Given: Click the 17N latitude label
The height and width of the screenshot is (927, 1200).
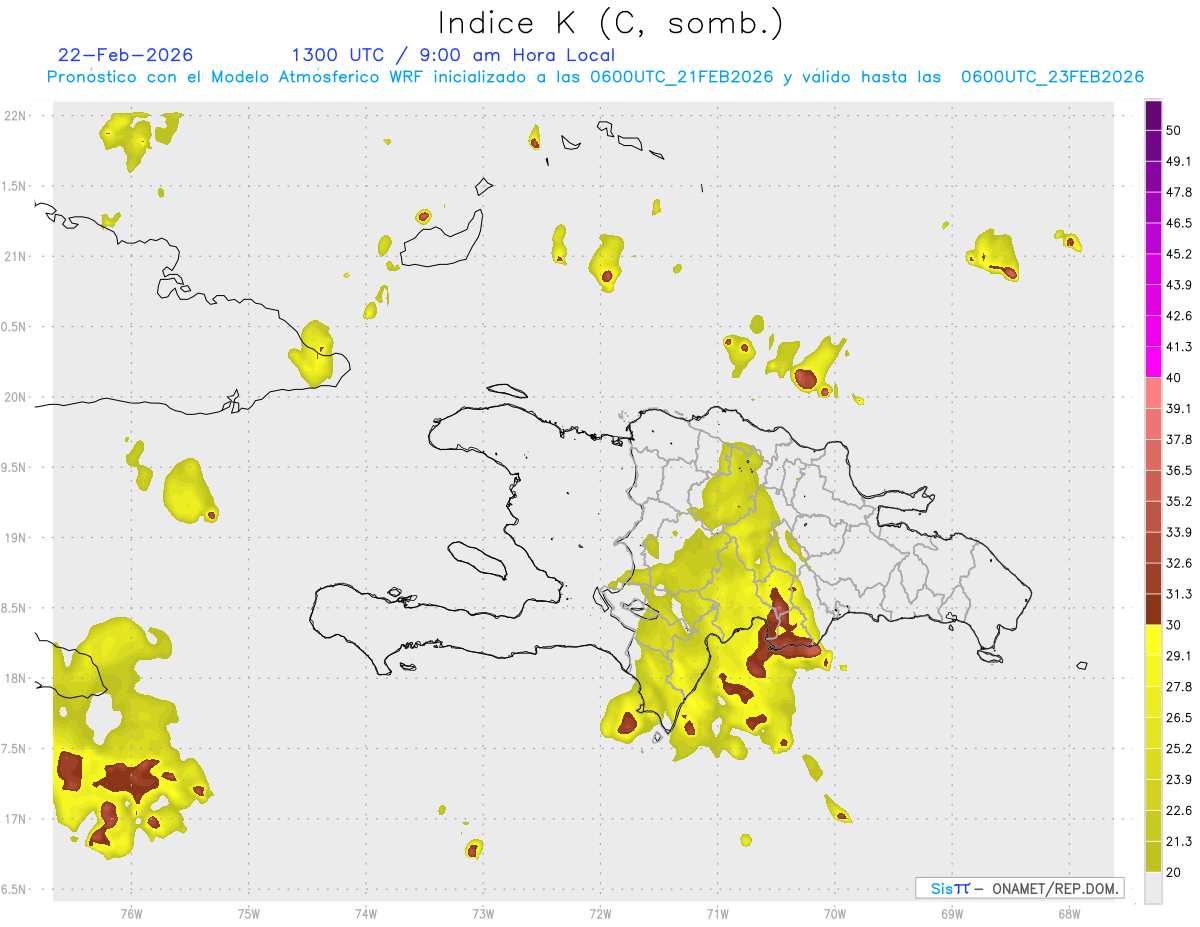Looking at the screenshot, I should click(x=17, y=819).
